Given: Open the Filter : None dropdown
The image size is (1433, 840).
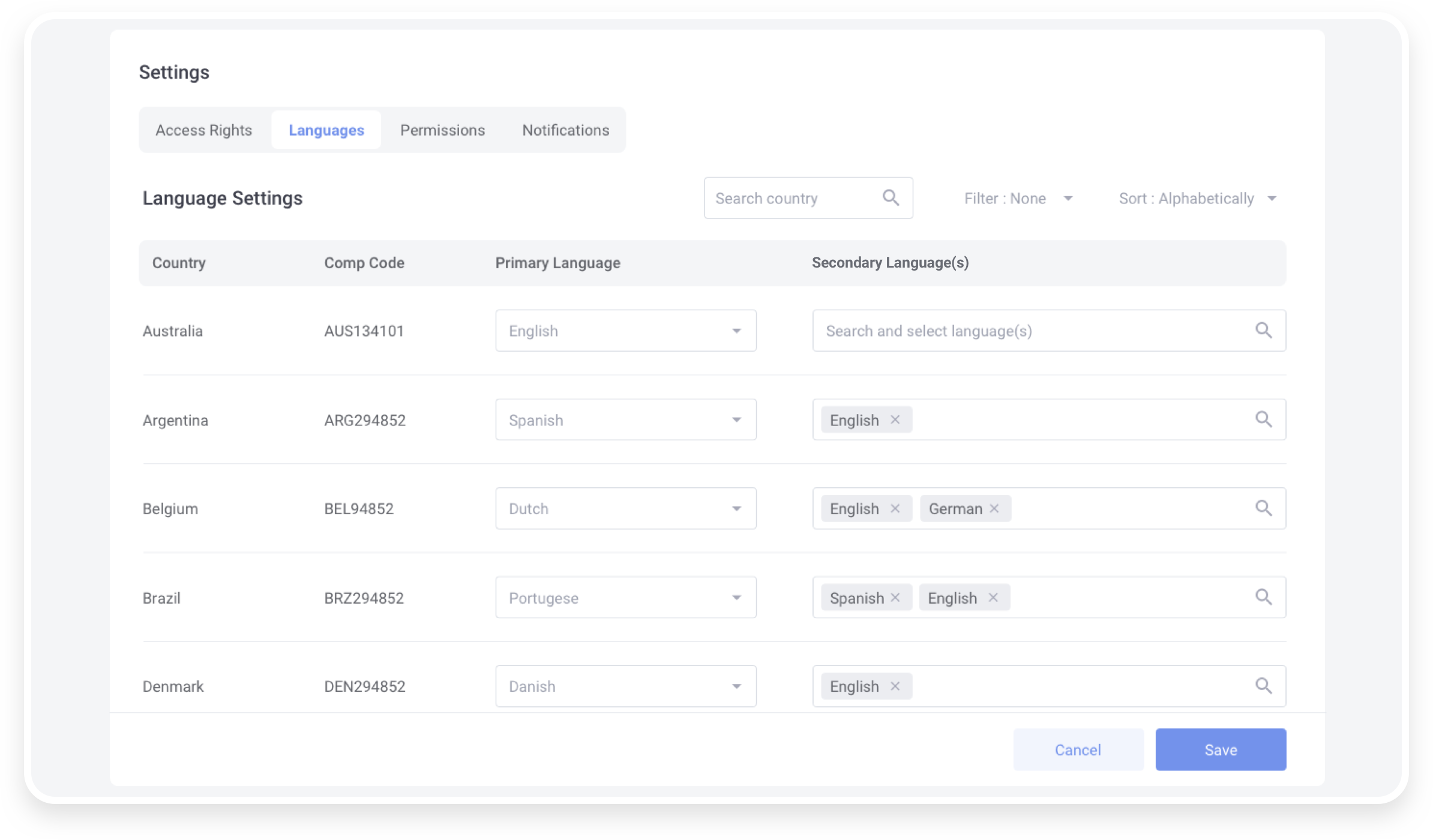Looking at the screenshot, I should pos(1018,199).
